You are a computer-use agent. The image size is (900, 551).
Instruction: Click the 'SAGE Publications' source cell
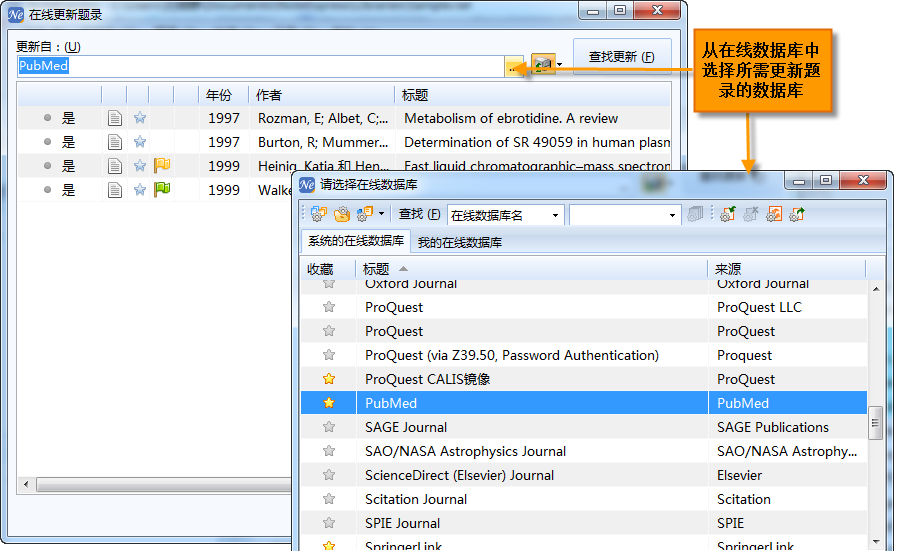coord(773,428)
